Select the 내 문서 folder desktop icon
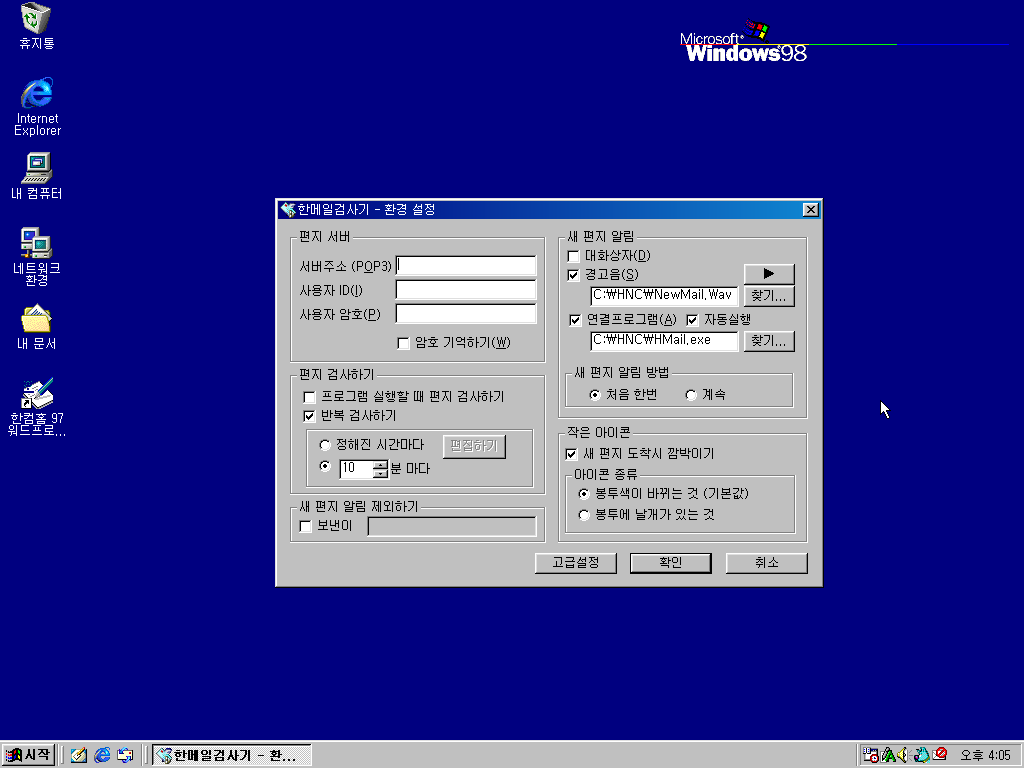 click(37, 327)
